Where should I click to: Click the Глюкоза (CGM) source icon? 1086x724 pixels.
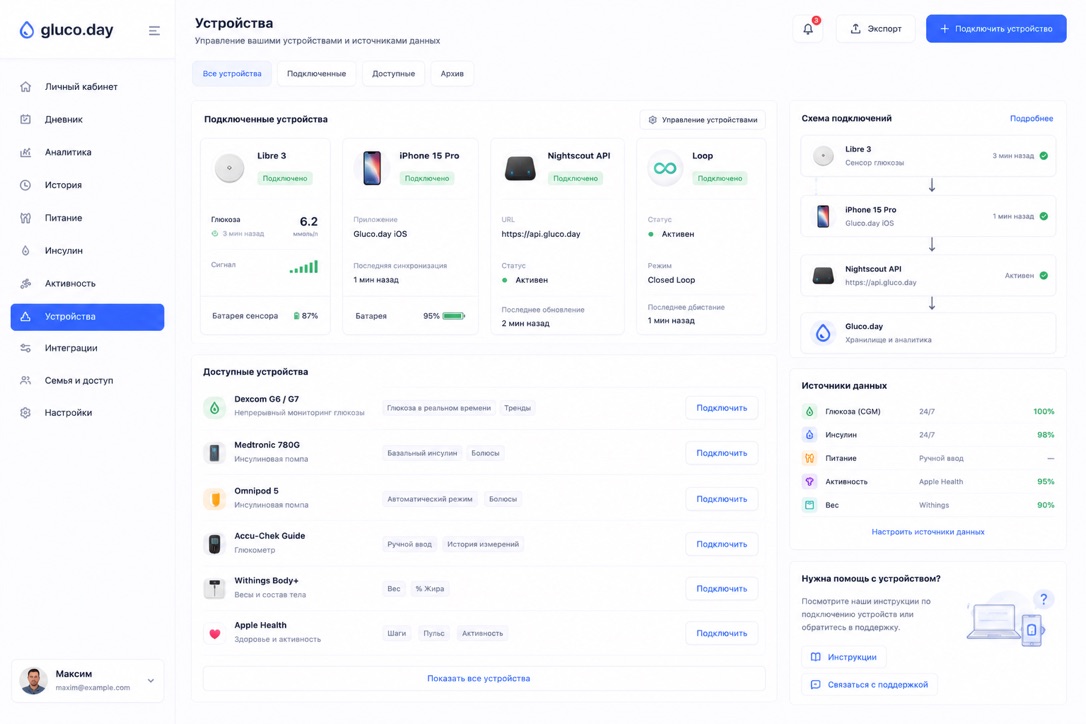(809, 412)
